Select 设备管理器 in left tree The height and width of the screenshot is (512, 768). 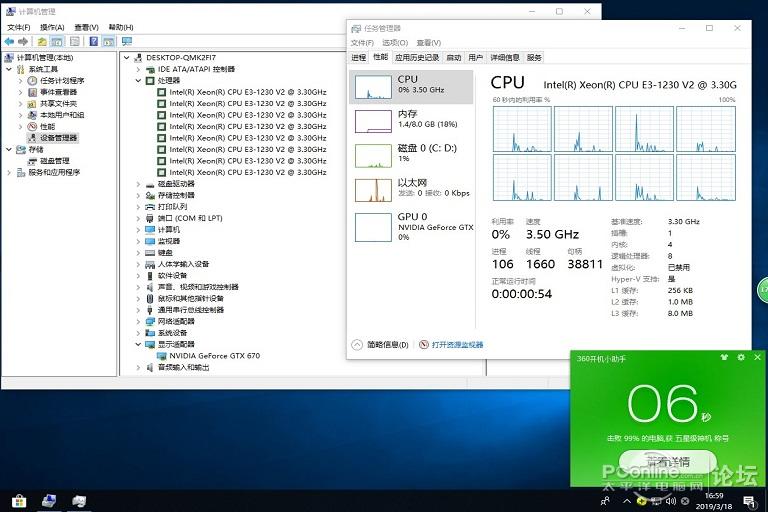pos(58,138)
